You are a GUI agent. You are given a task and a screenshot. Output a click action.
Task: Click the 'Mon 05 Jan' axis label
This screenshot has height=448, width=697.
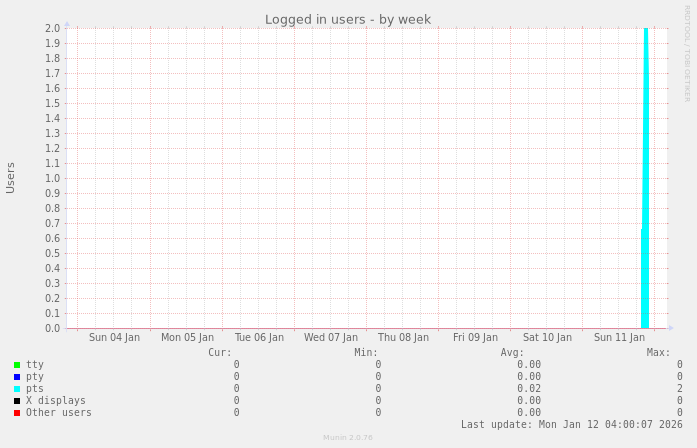coord(187,337)
